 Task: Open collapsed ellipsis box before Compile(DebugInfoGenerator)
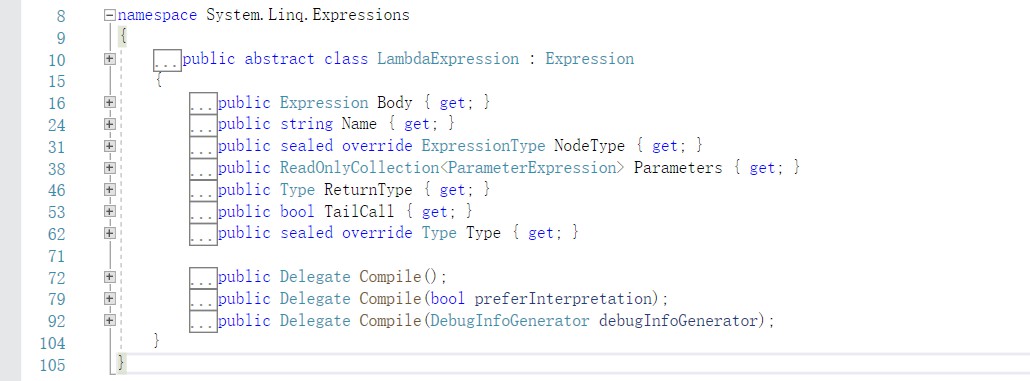point(203,321)
